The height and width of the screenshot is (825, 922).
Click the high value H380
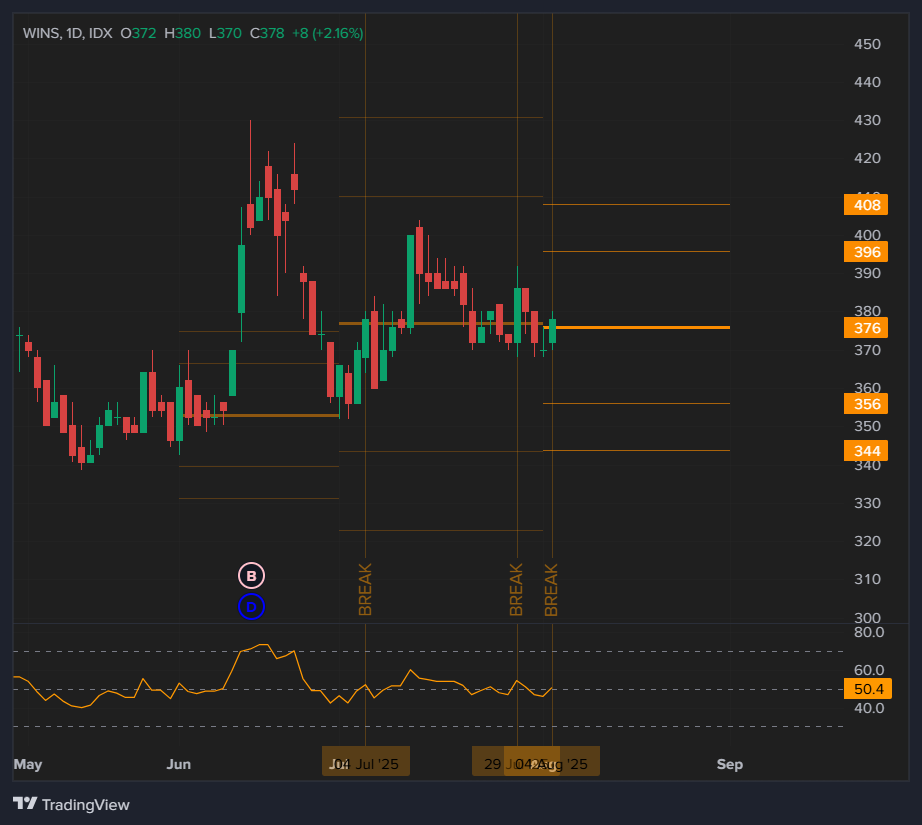(182, 33)
